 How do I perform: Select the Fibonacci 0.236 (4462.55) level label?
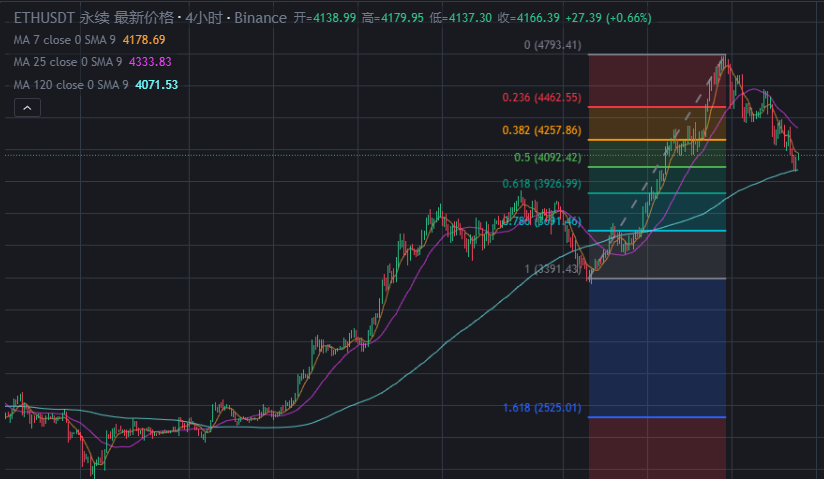(x=542, y=97)
